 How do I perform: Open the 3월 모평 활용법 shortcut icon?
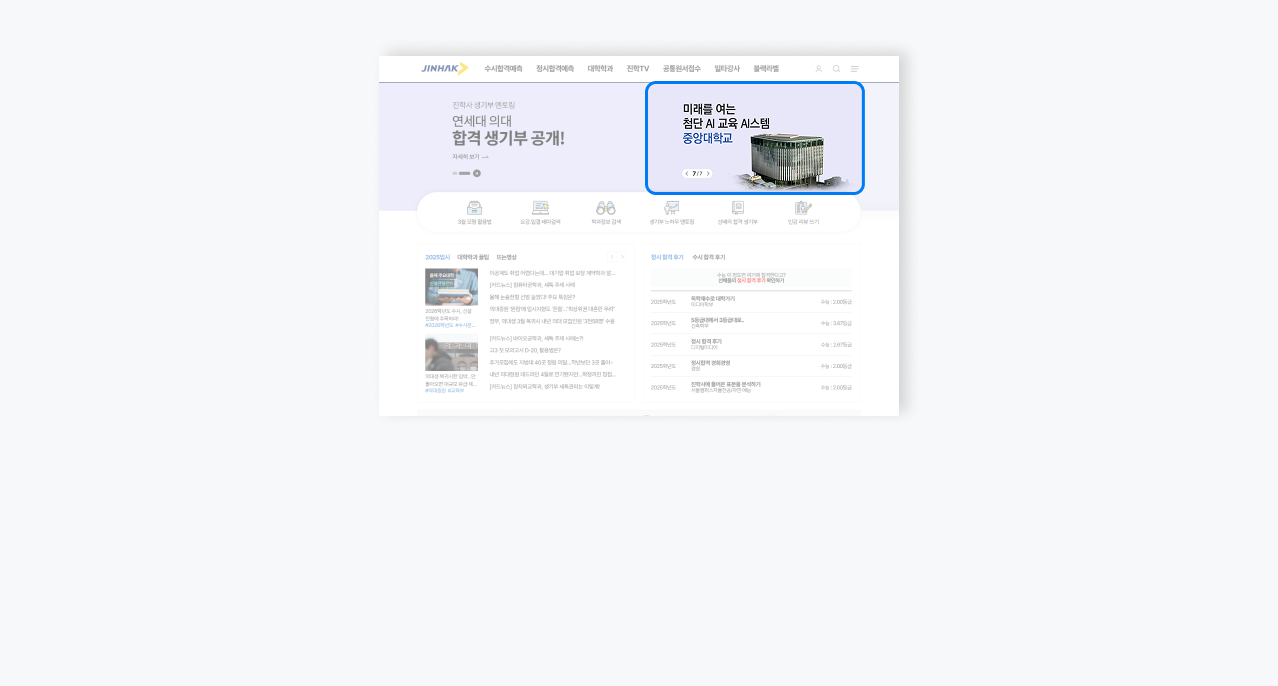click(x=475, y=208)
